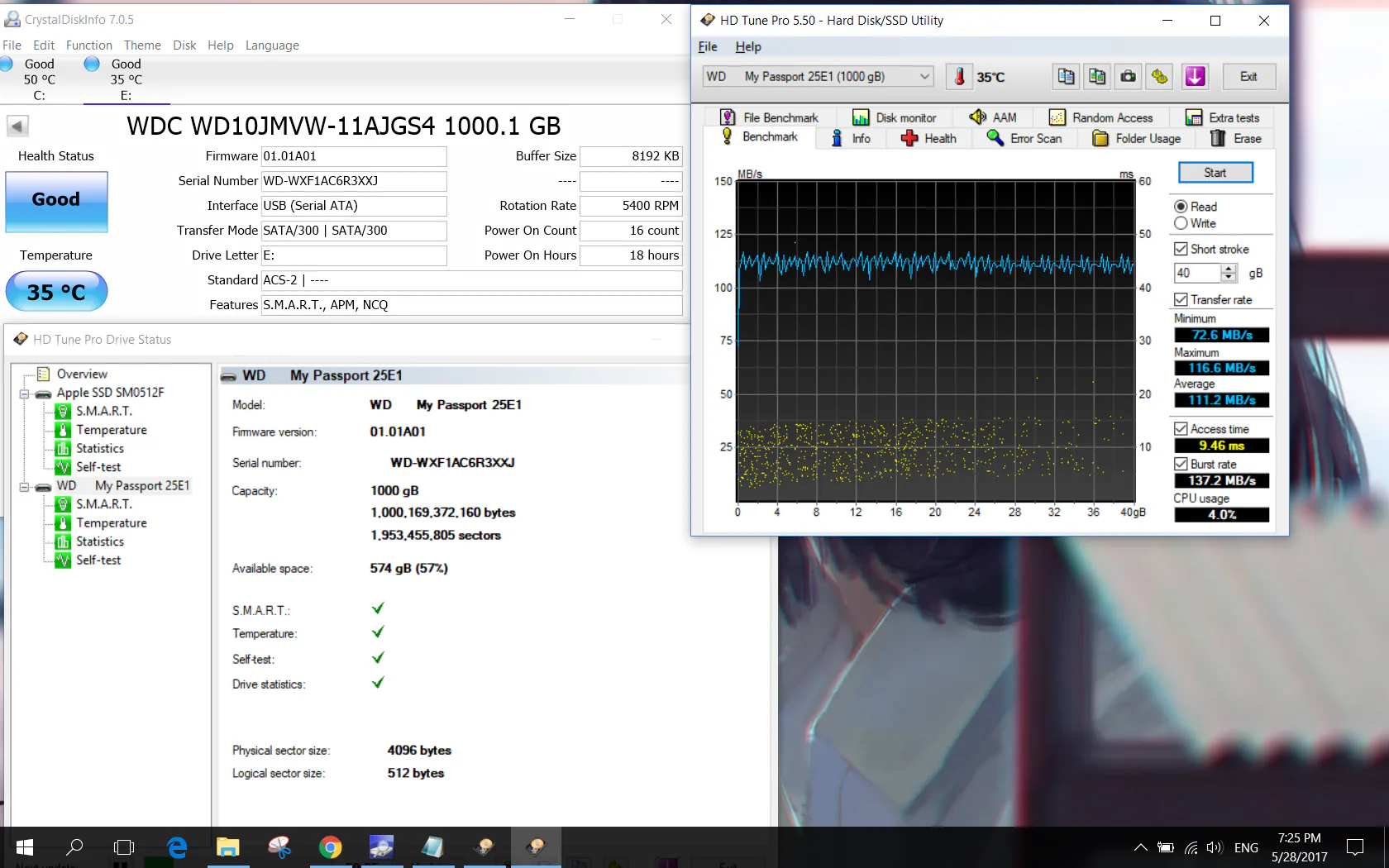Switch to the Error Scan tab

click(1024, 139)
